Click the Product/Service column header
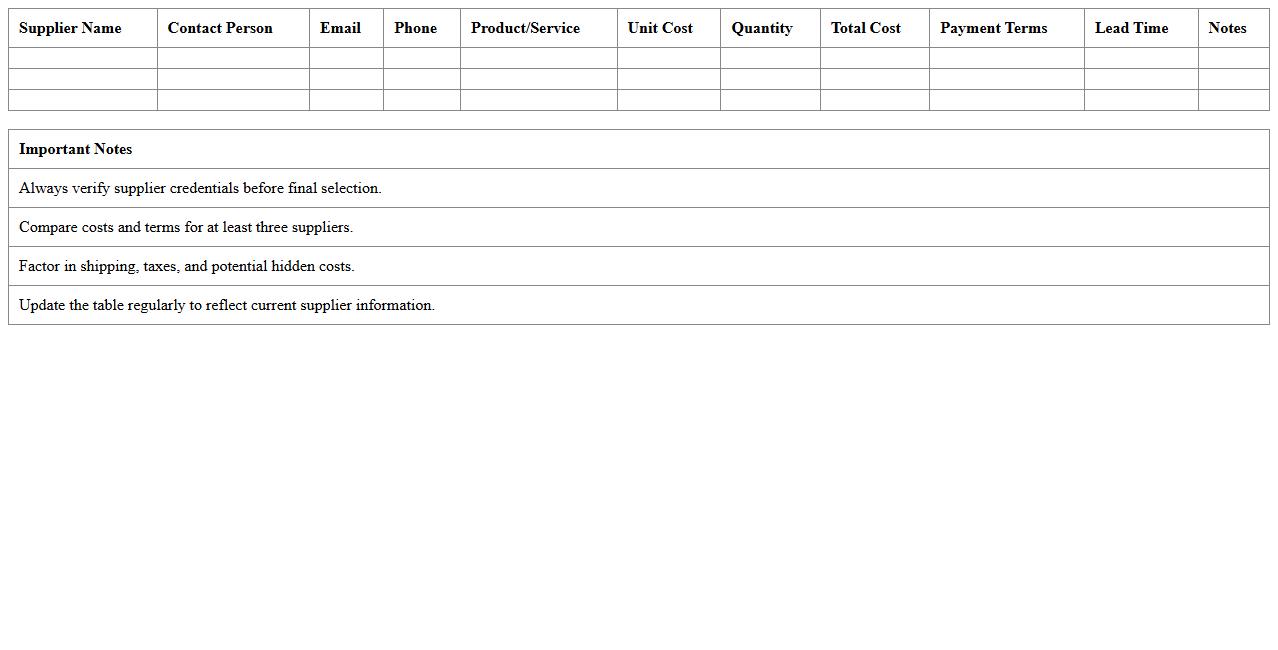Screen dimensions: 1278x650 pos(525,28)
